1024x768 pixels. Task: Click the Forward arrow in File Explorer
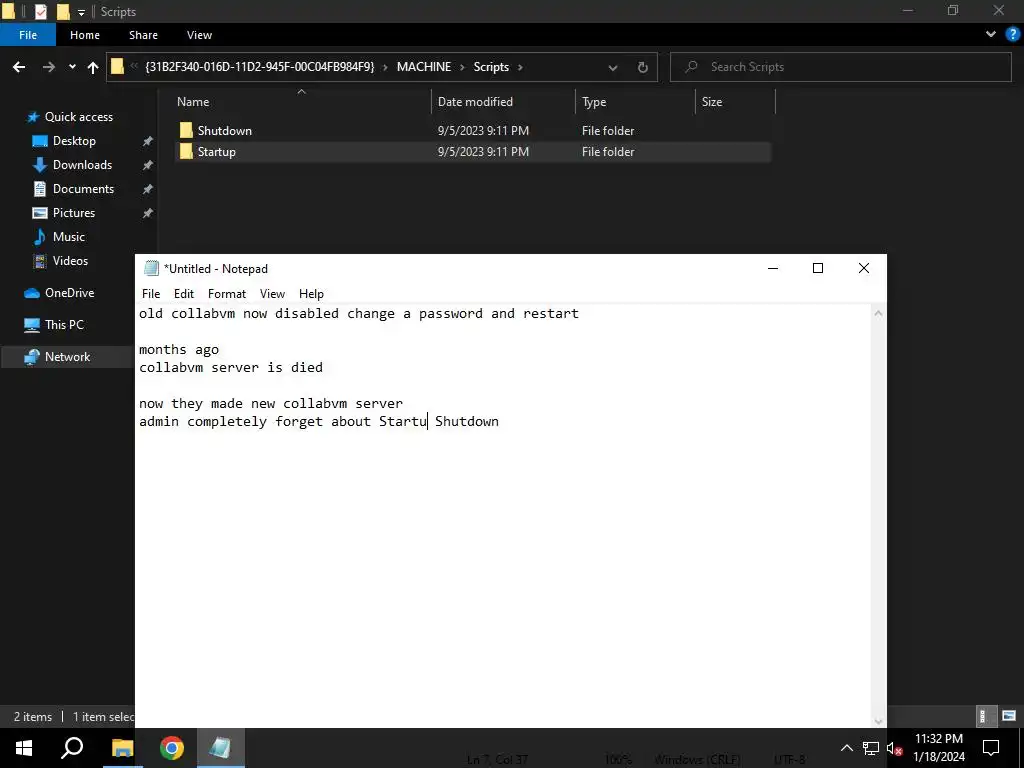pos(48,67)
